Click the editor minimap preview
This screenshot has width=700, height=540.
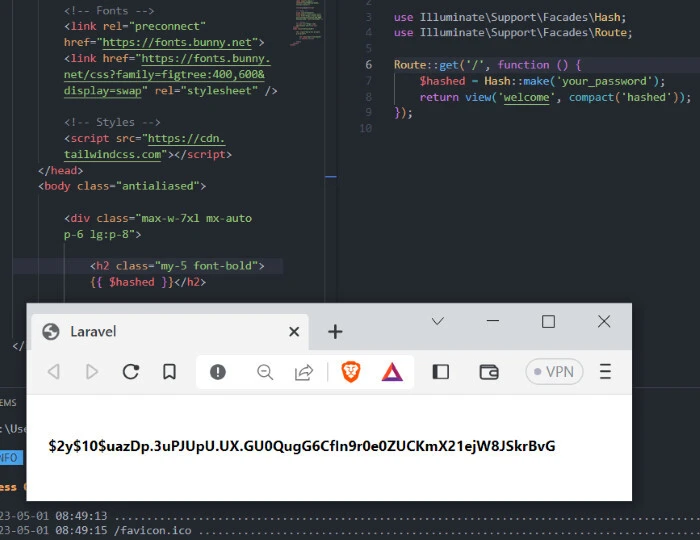pyautogui.click(x=309, y=20)
